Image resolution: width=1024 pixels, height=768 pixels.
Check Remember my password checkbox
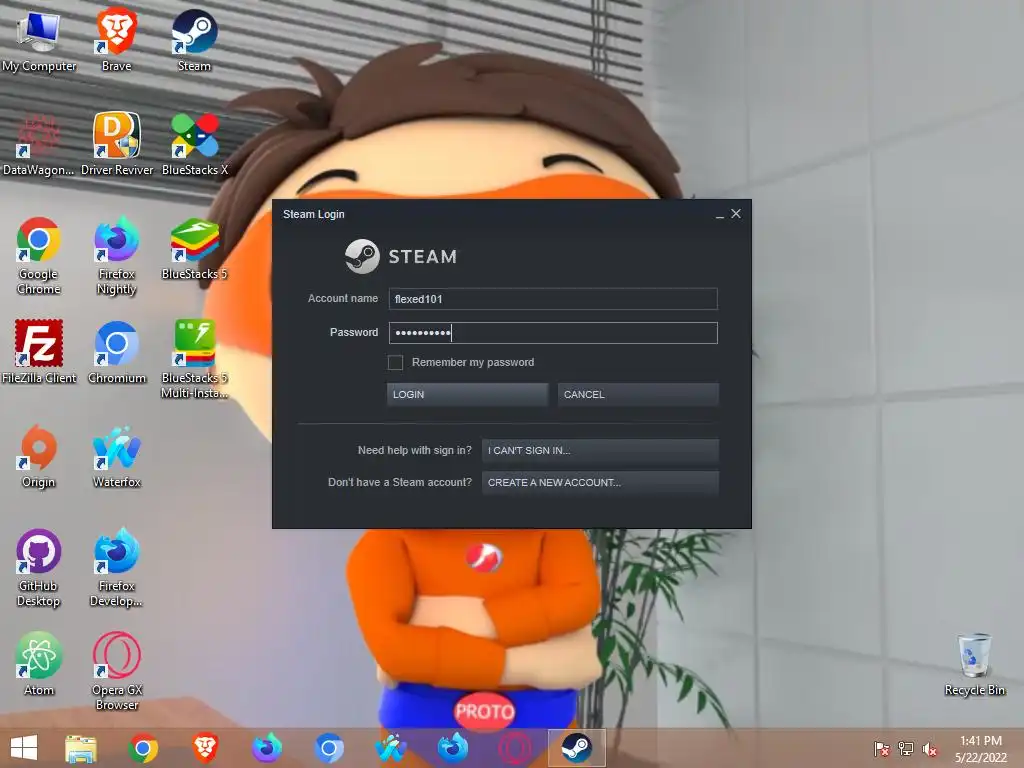pos(395,362)
